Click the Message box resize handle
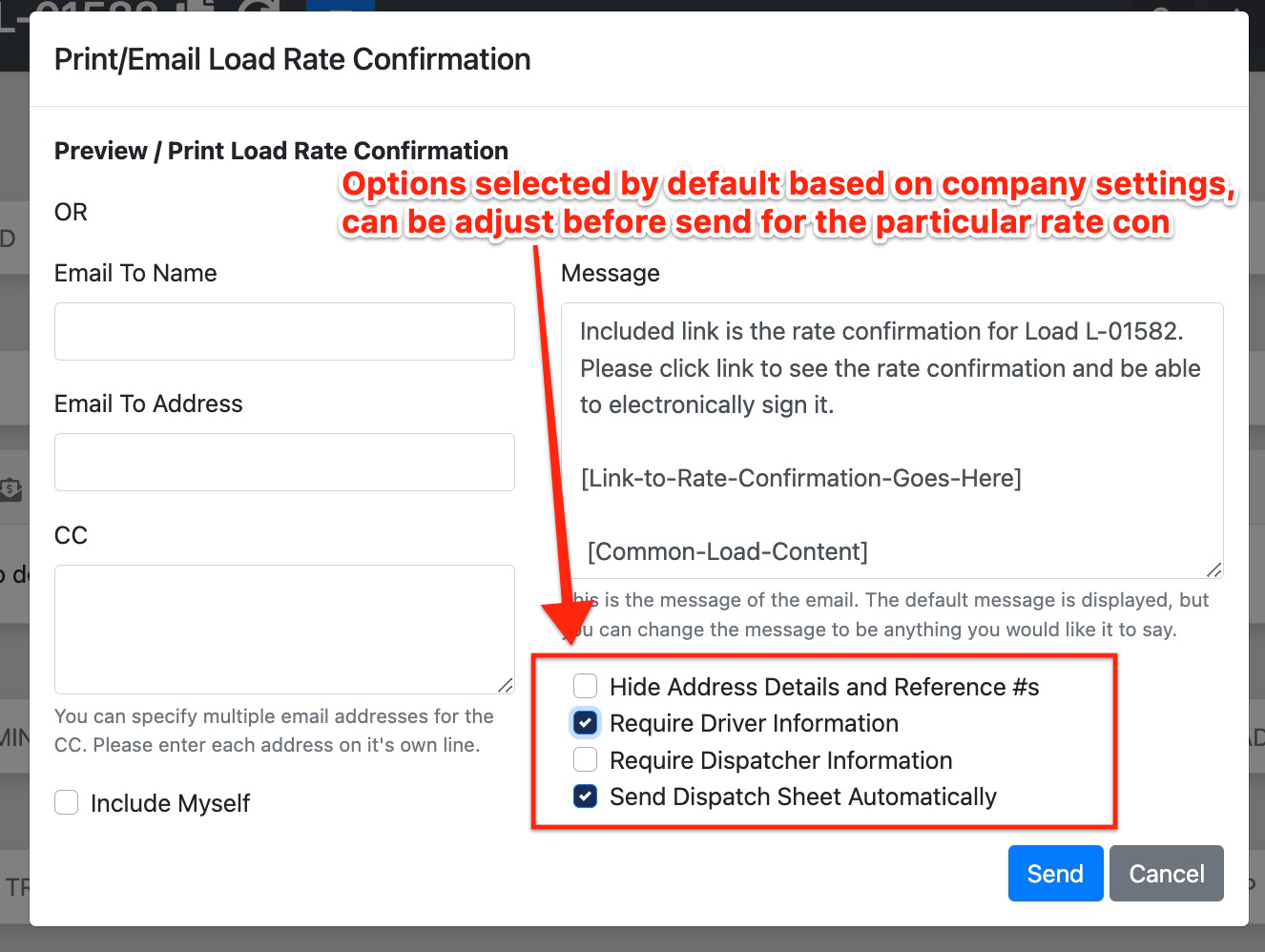This screenshot has width=1265, height=952. 1214,569
